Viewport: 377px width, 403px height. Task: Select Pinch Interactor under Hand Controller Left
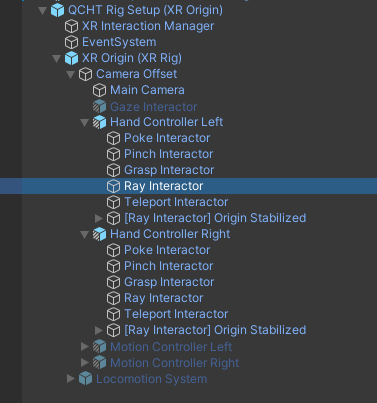[x=168, y=154]
